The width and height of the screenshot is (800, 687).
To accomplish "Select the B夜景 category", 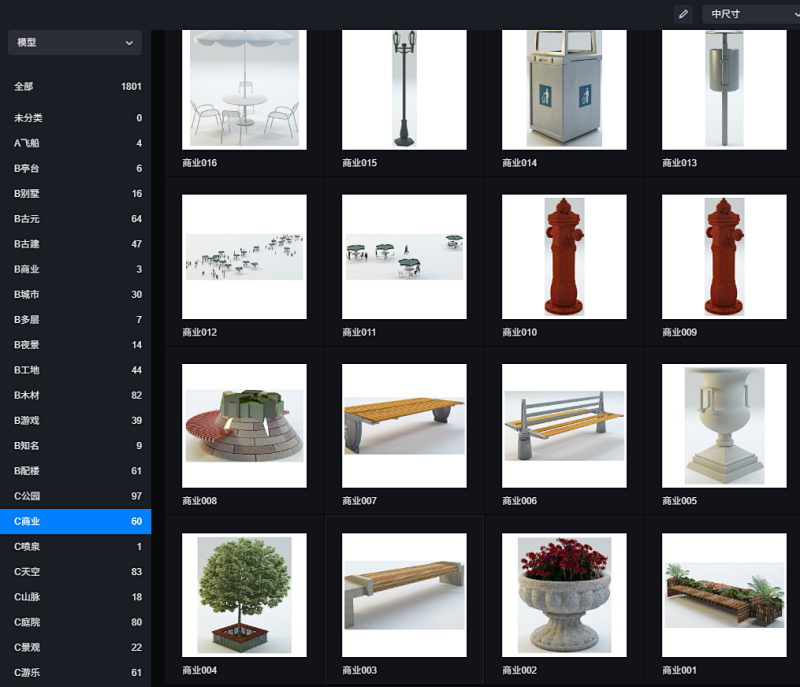I will point(76,345).
